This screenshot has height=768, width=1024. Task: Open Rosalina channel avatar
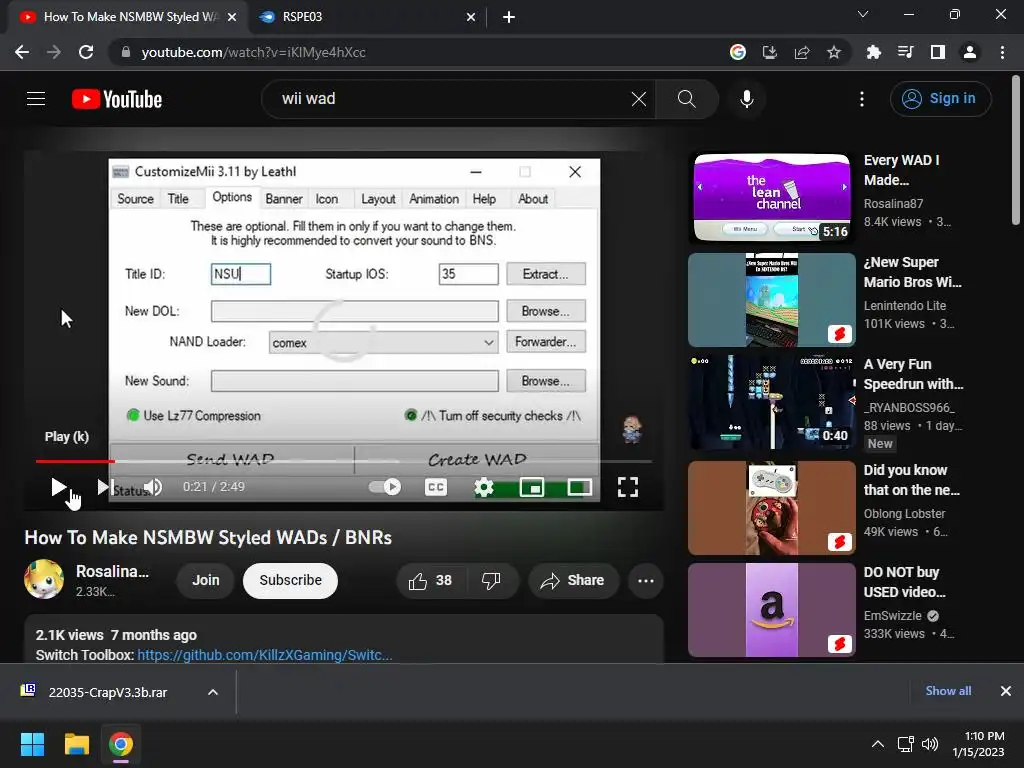point(44,579)
